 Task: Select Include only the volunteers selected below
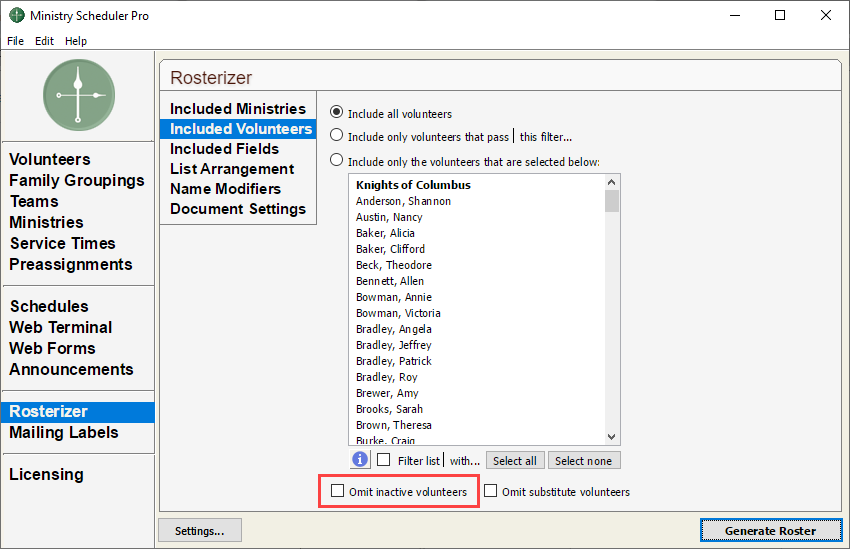[337, 160]
